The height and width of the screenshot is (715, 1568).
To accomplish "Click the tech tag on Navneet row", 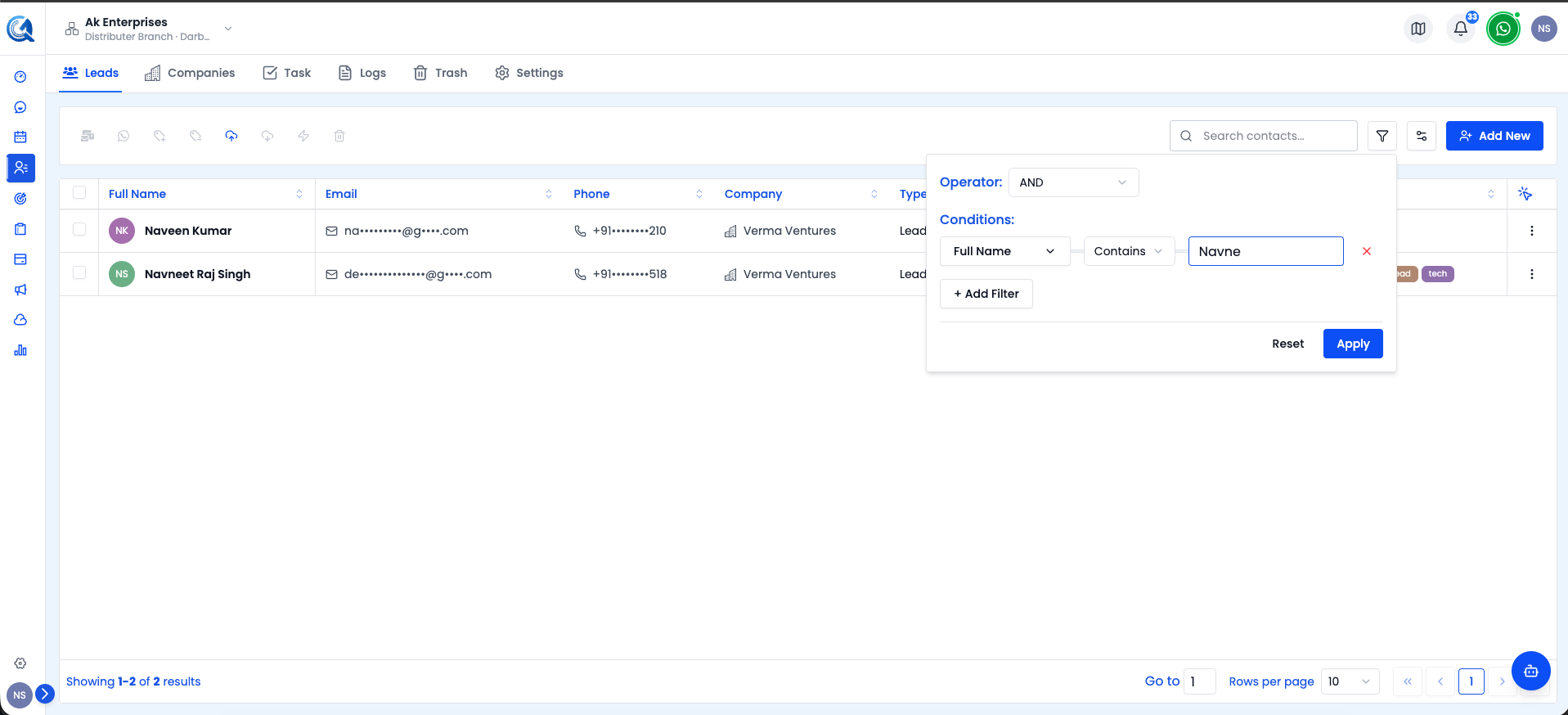I will click(x=1438, y=274).
